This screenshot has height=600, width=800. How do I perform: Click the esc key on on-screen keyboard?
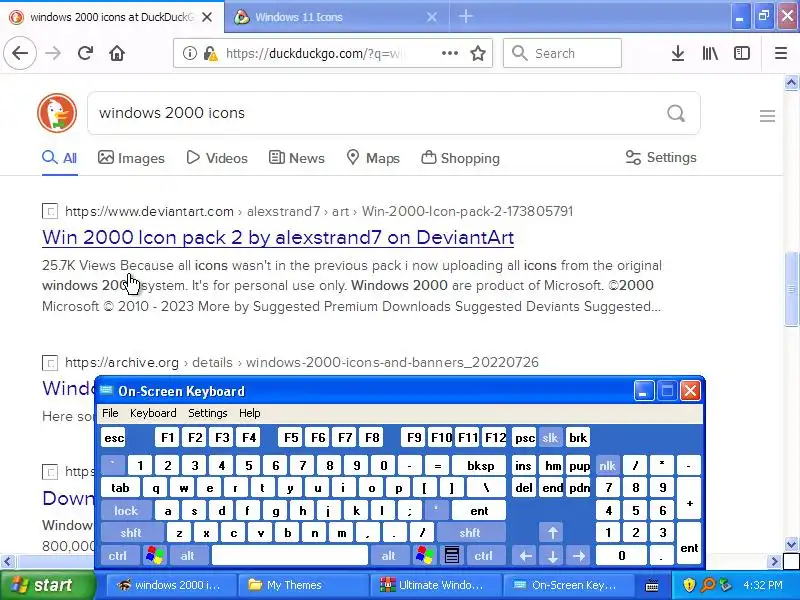114,437
